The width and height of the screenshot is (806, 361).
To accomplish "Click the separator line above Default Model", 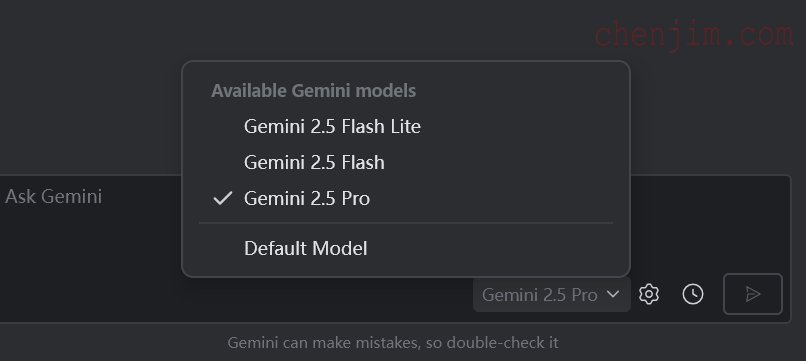I will 406,223.
